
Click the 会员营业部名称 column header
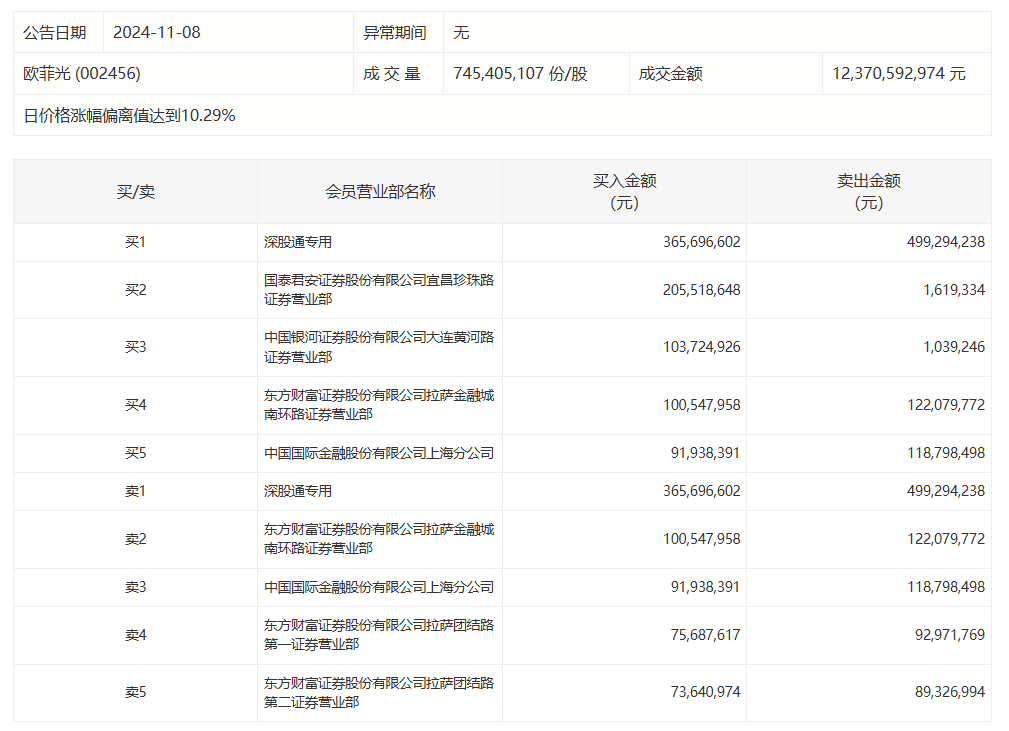pyautogui.click(x=380, y=192)
